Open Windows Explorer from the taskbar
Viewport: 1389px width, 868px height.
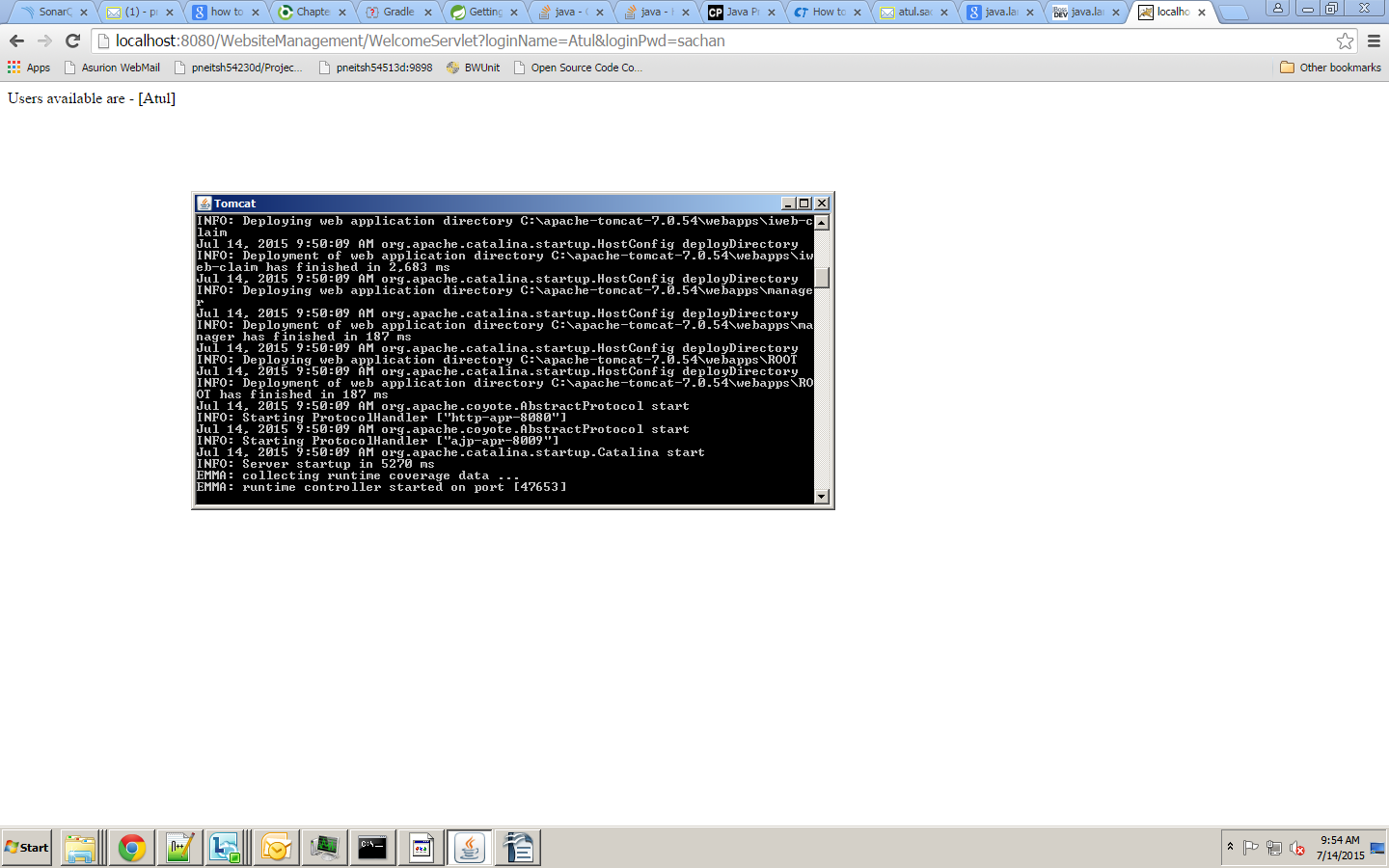(x=81, y=848)
